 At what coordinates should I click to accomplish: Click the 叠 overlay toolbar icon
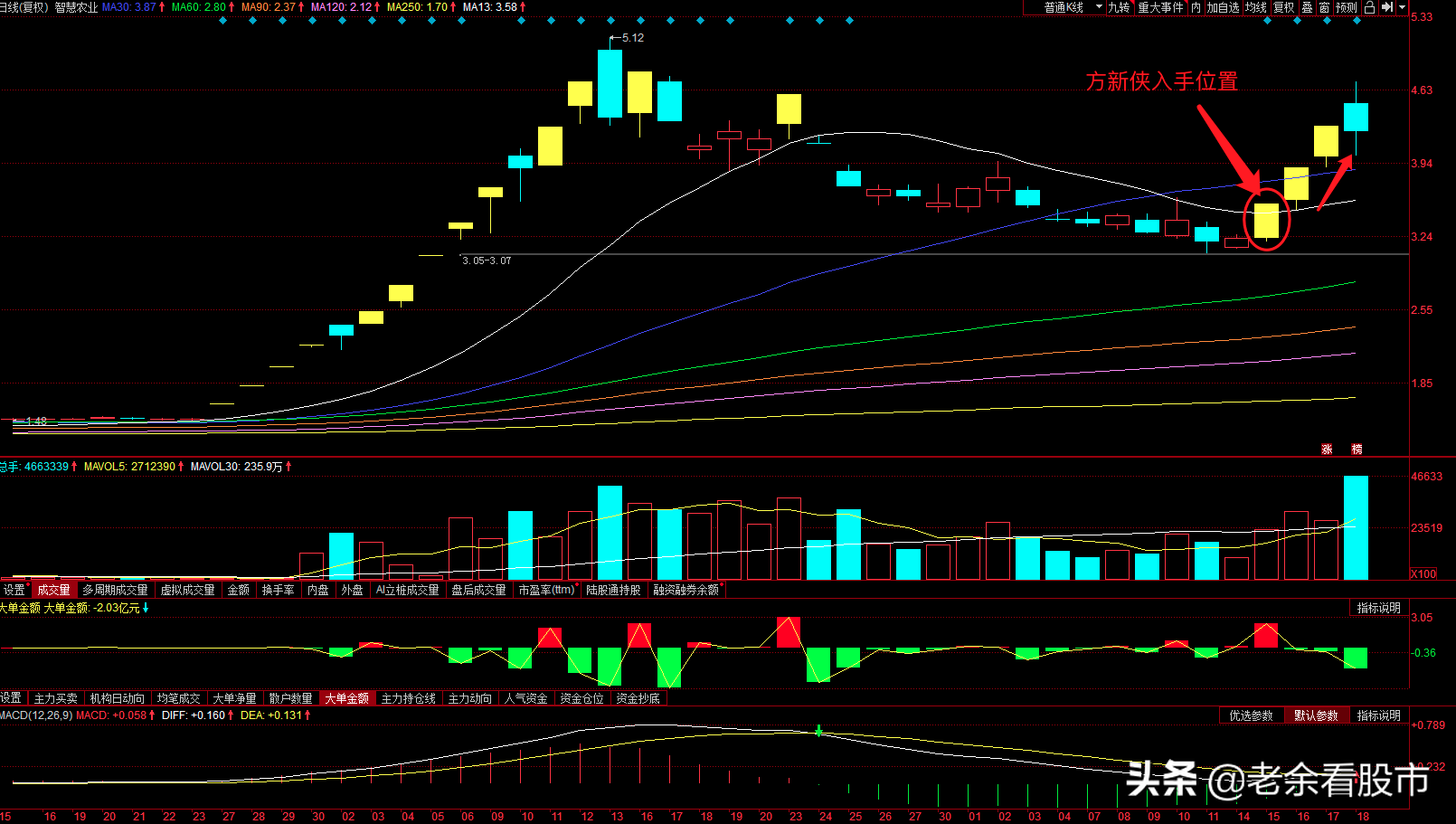pos(1308,7)
